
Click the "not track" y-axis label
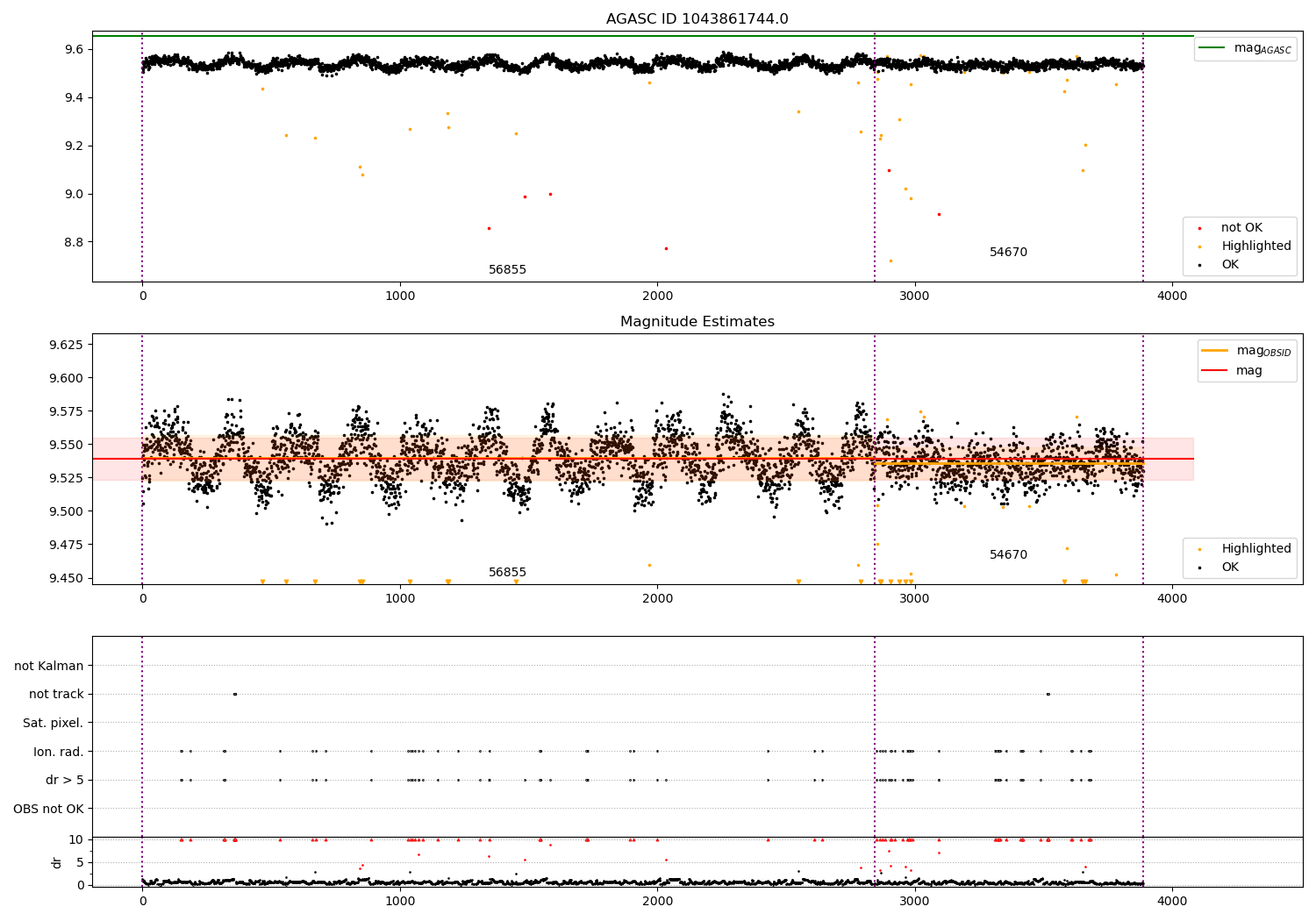point(56,695)
